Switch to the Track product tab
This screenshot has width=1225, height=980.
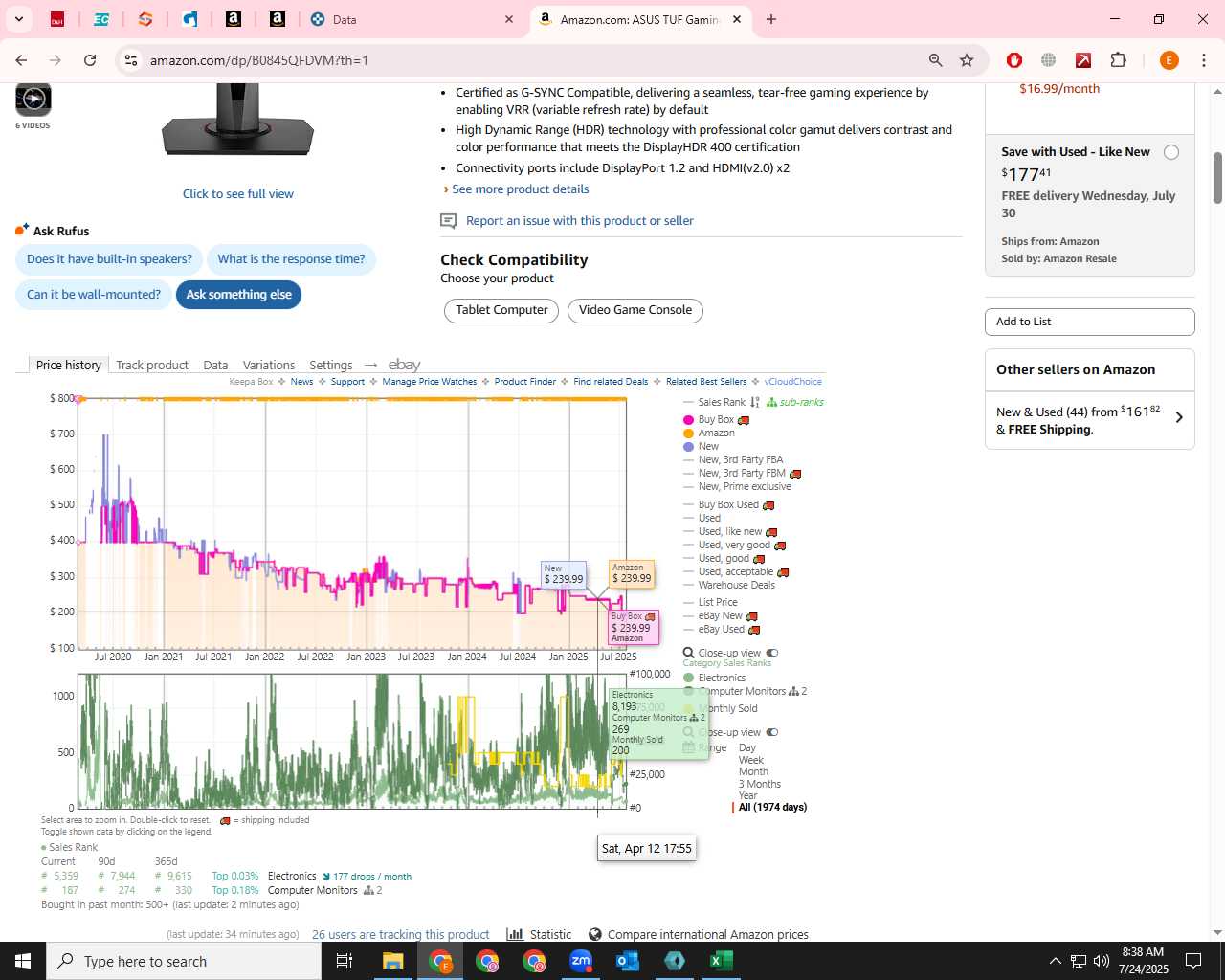[x=152, y=365]
